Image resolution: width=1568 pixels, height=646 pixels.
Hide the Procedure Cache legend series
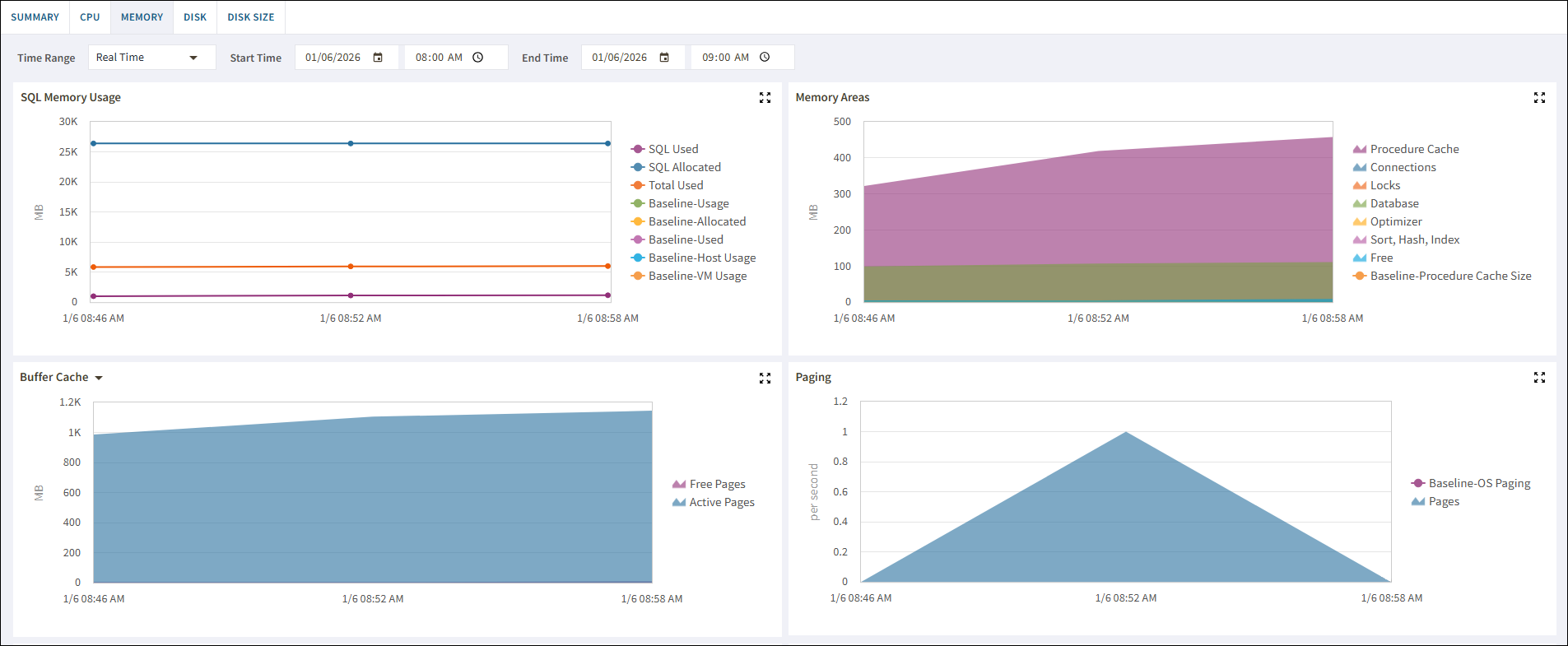click(1406, 149)
